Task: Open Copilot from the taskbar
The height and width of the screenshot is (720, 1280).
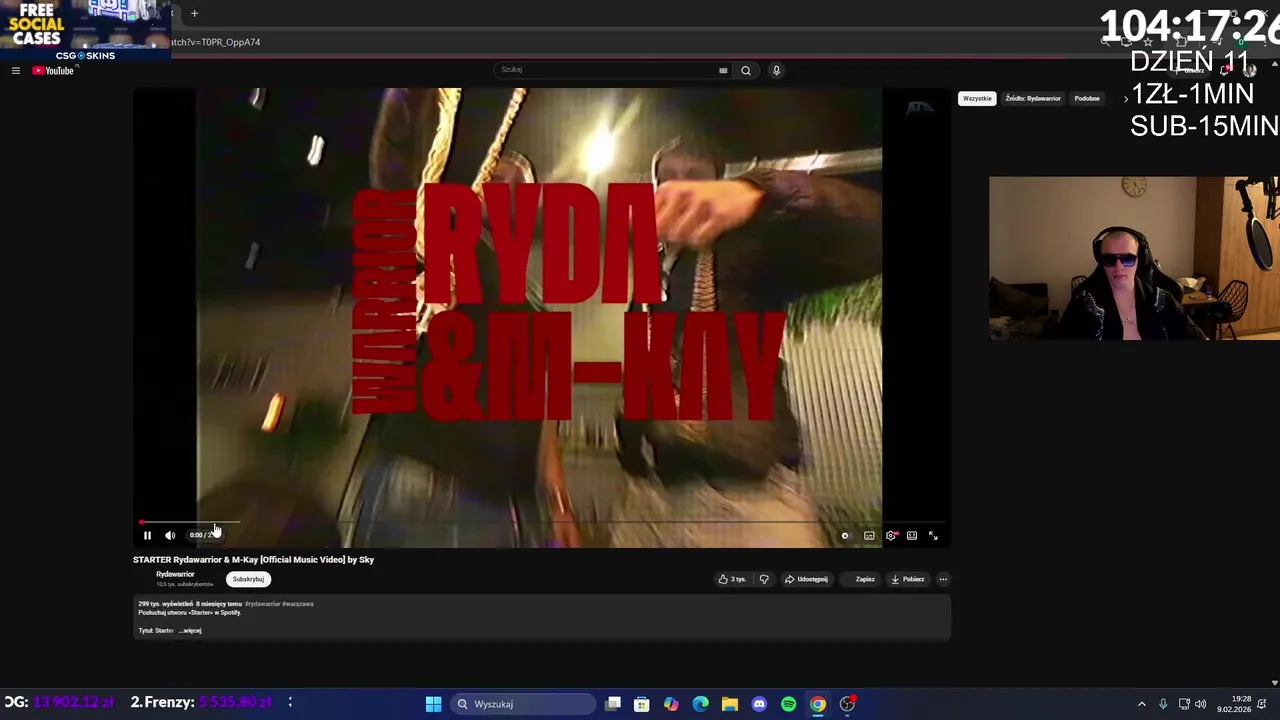Action: [671, 704]
